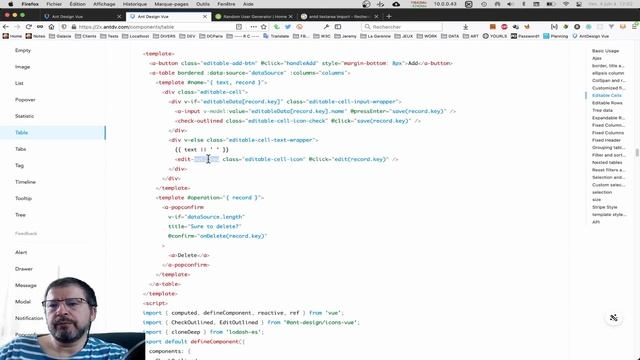Image resolution: width=640 pixels, height=360 pixels.
Task: Click the cloud icon in macOS menu bar
Action: click(x=396, y=4)
